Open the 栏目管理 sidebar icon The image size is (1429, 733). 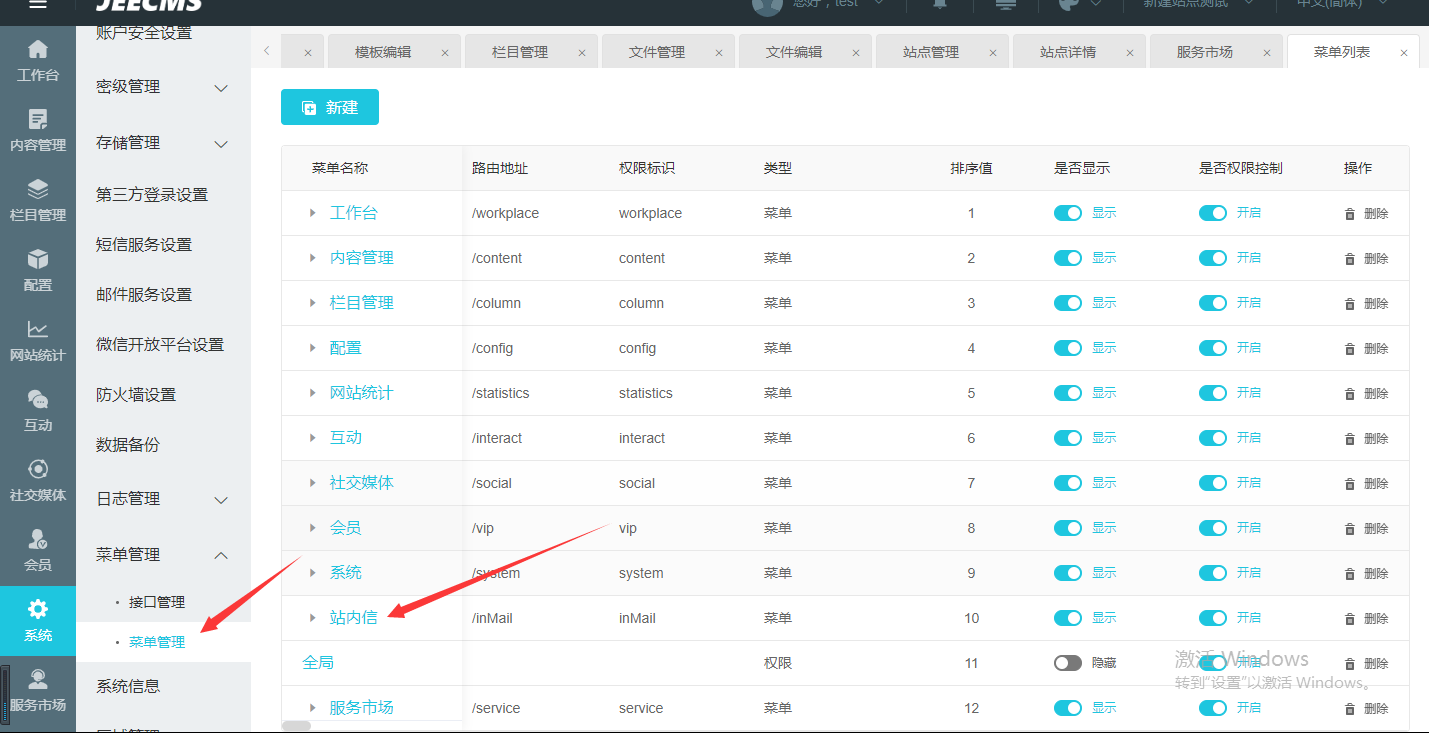(38, 190)
